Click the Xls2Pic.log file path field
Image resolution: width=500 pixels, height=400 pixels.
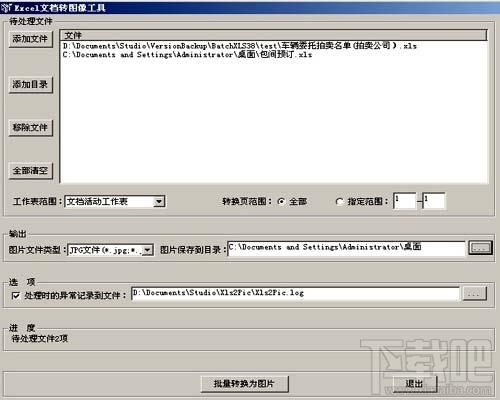tap(295, 293)
